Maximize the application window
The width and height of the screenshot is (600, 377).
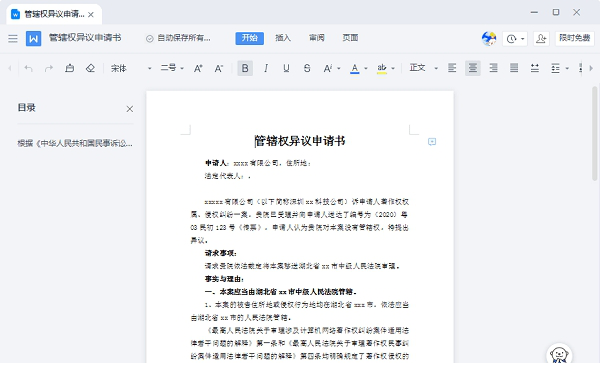556,12
